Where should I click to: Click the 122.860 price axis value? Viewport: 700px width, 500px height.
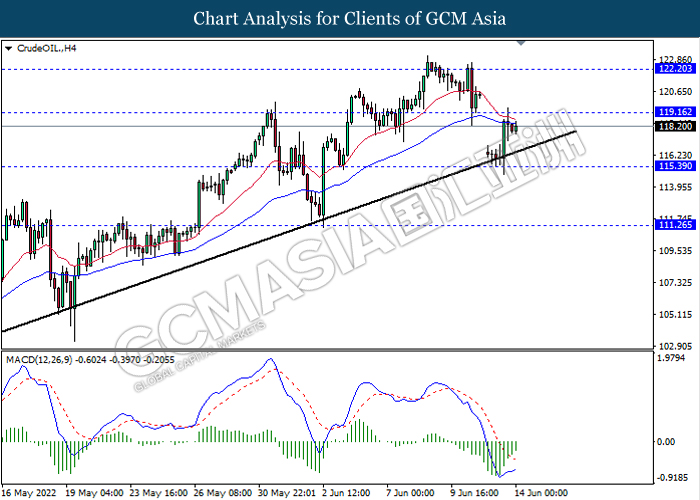675,59
